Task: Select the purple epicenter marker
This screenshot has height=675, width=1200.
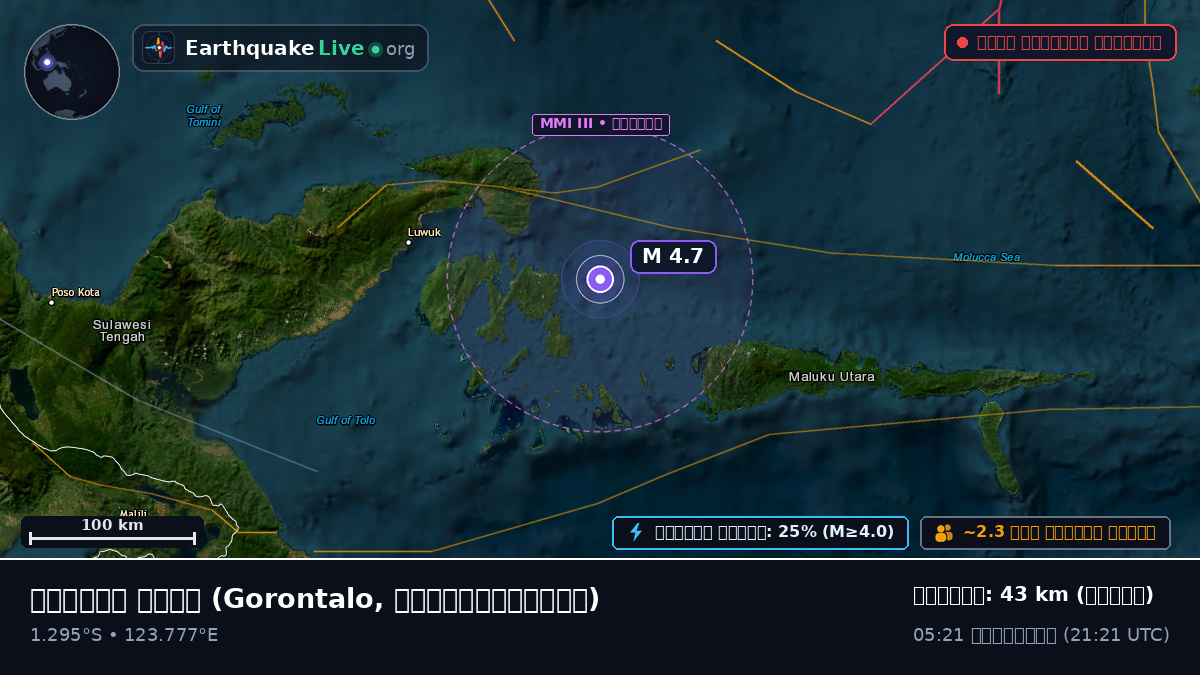Action: [x=600, y=279]
